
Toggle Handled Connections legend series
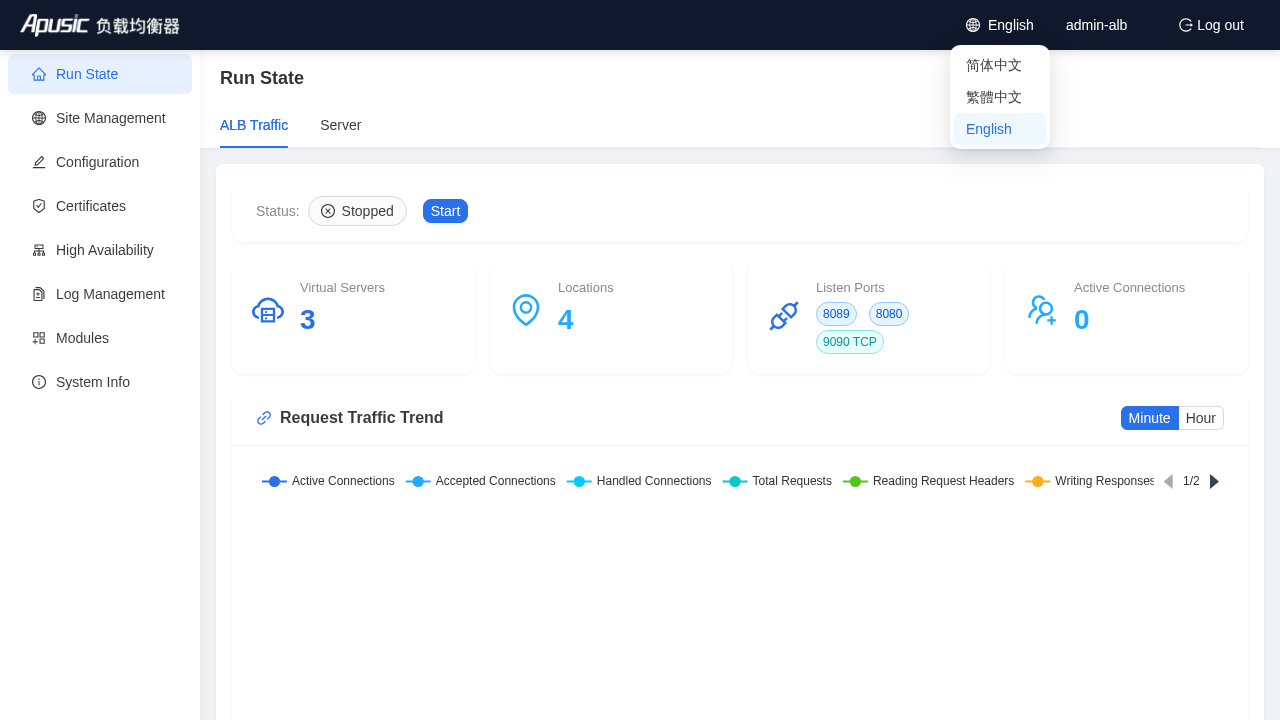[x=639, y=481]
